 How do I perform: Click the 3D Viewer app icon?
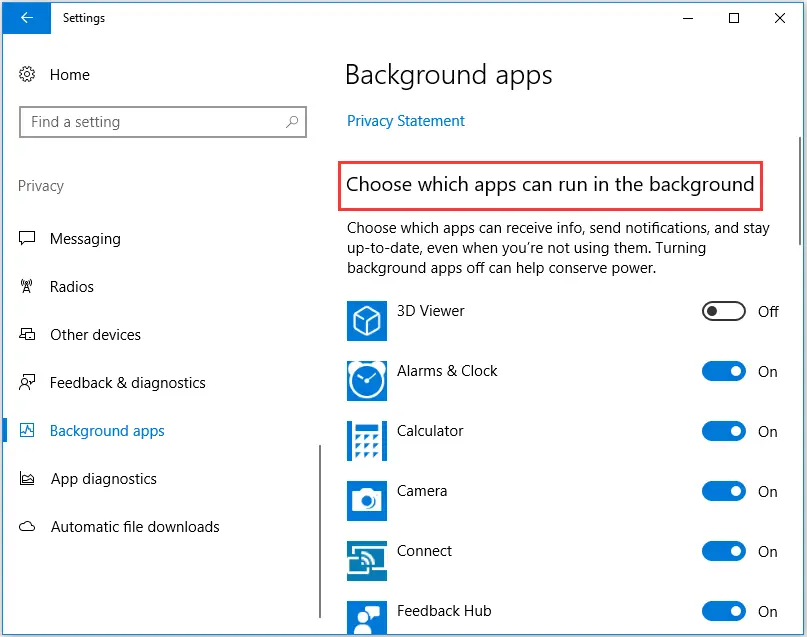(x=366, y=321)
